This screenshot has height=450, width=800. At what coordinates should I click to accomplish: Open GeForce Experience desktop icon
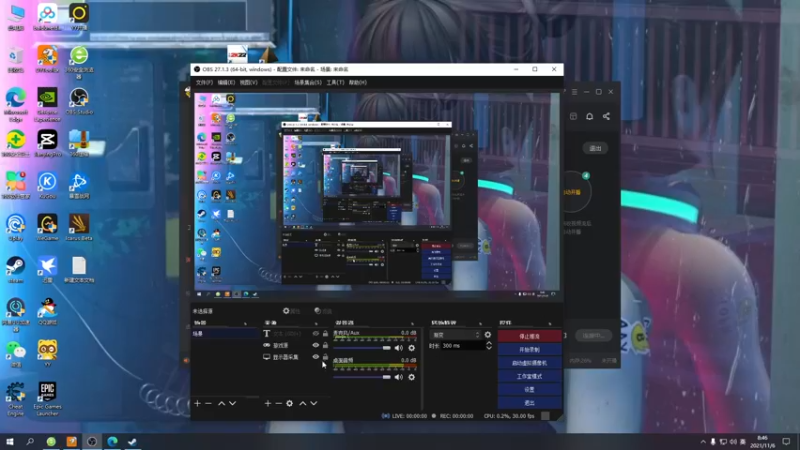click(x=47, y=105)
